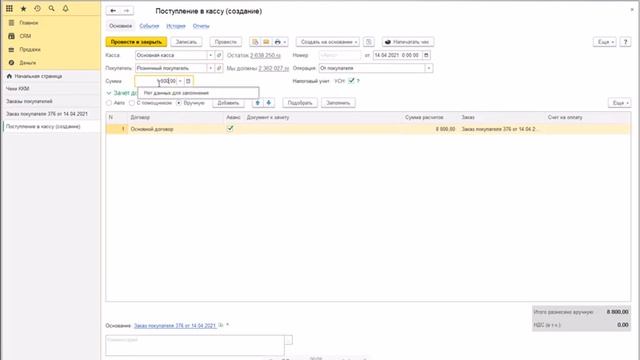Open the History clock icon
This screenshot has width=640, height=360.
[x=37, y=8]
